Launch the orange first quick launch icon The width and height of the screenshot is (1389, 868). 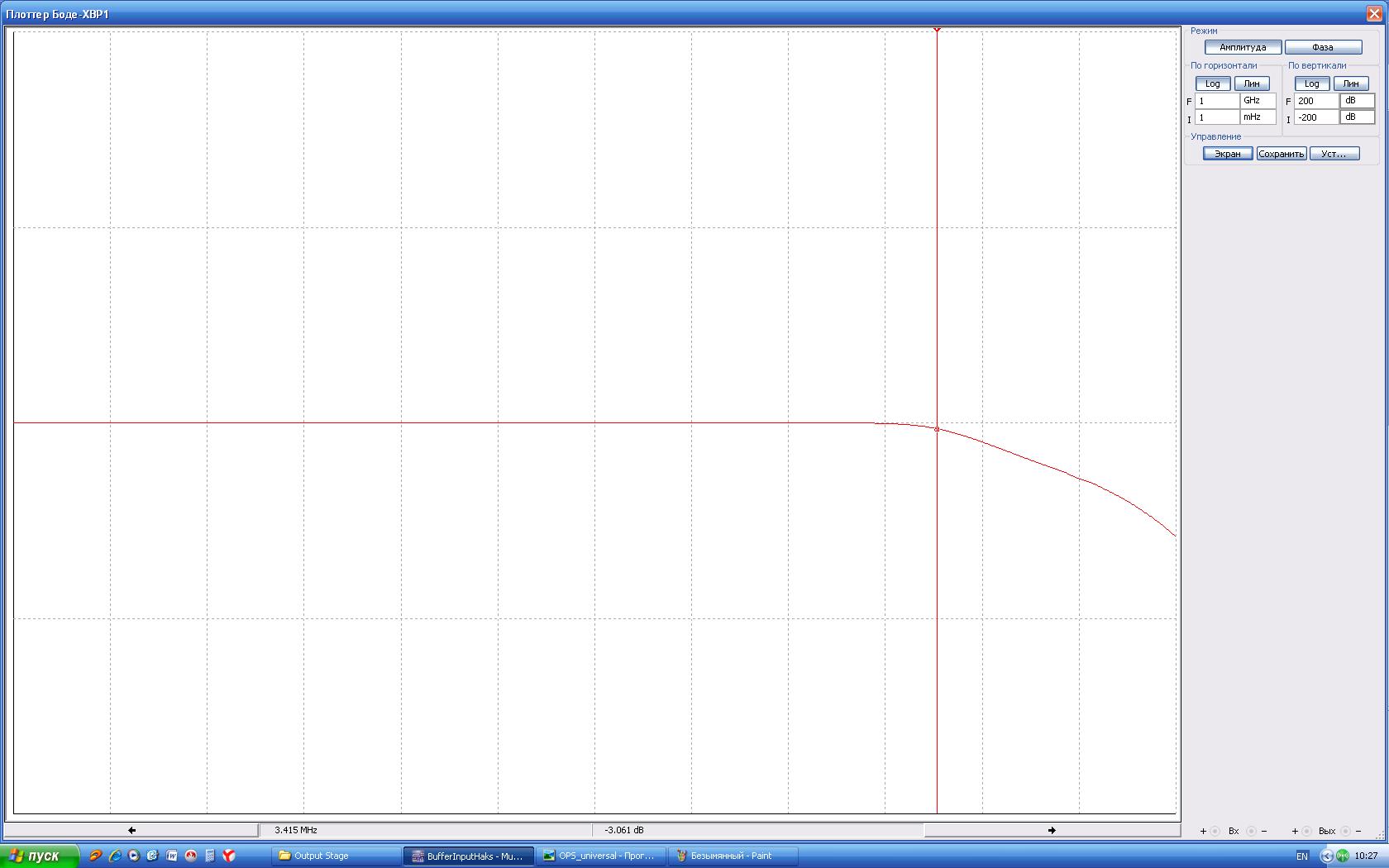[95, 856]
